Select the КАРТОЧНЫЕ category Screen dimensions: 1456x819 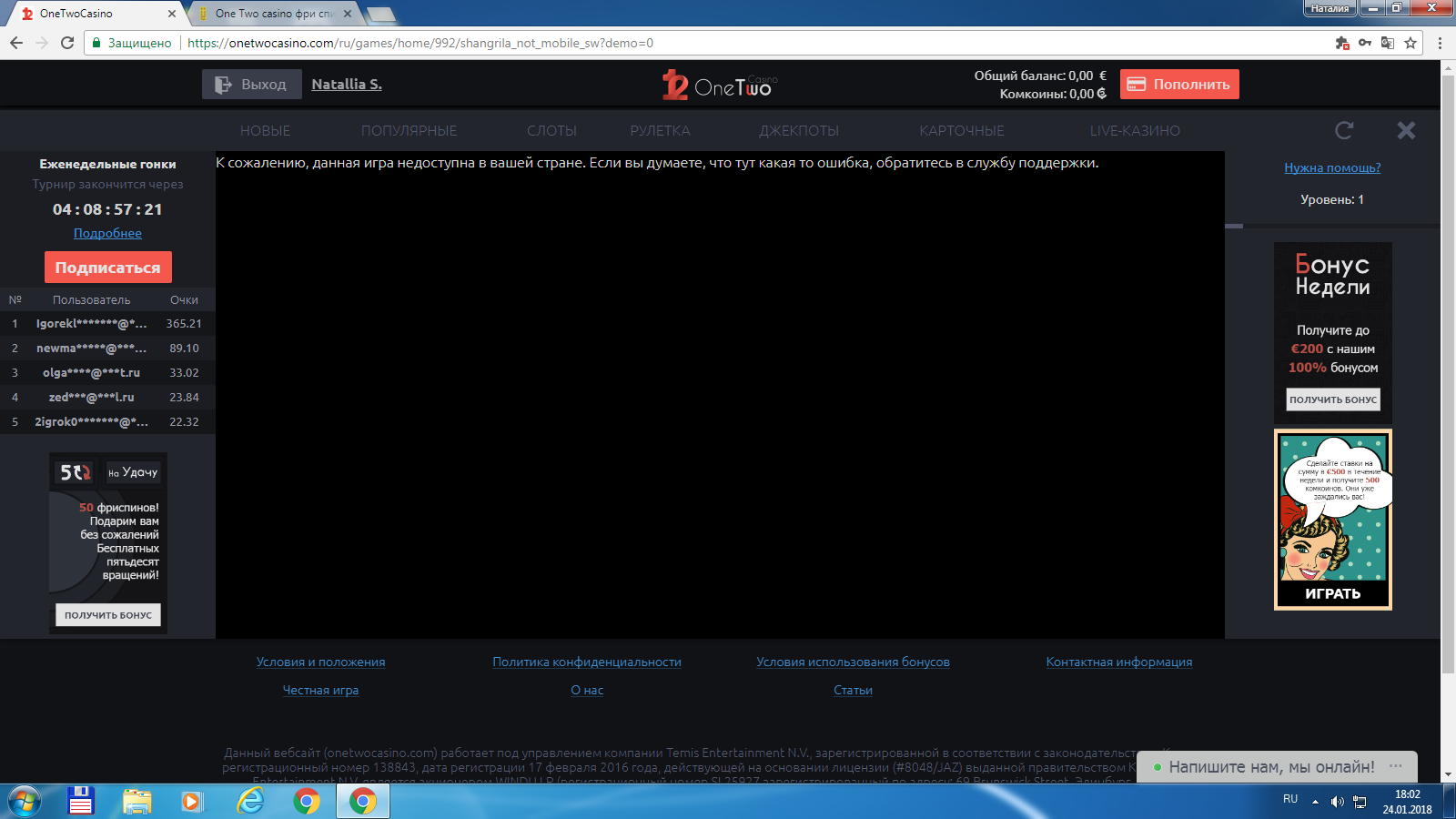coord(962,131)
